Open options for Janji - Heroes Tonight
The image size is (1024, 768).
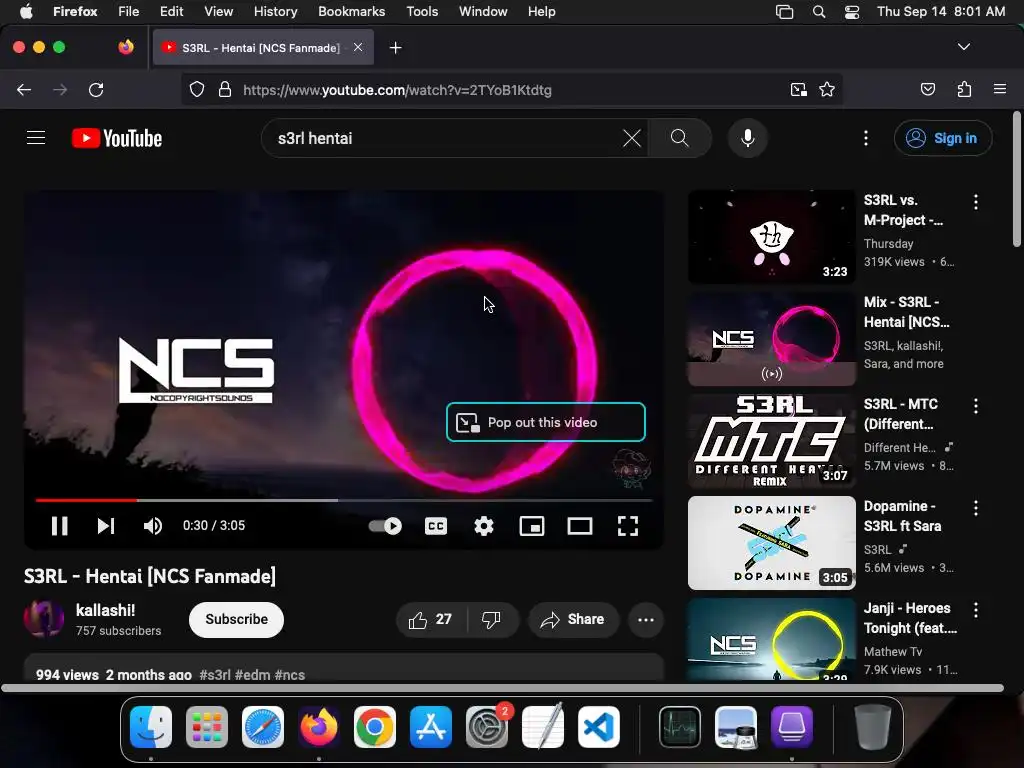point(976,610)
